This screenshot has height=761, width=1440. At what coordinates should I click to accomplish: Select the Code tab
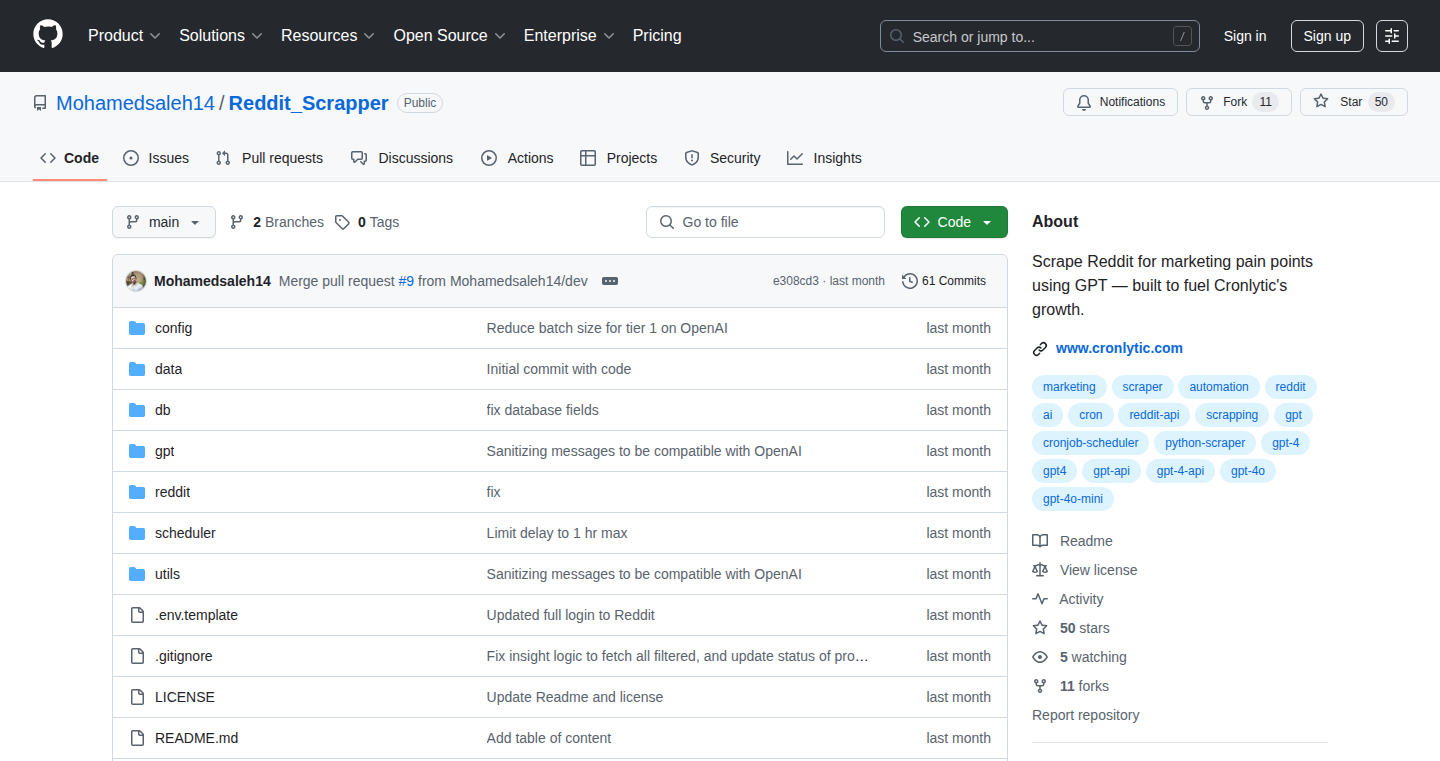[70, 158]
